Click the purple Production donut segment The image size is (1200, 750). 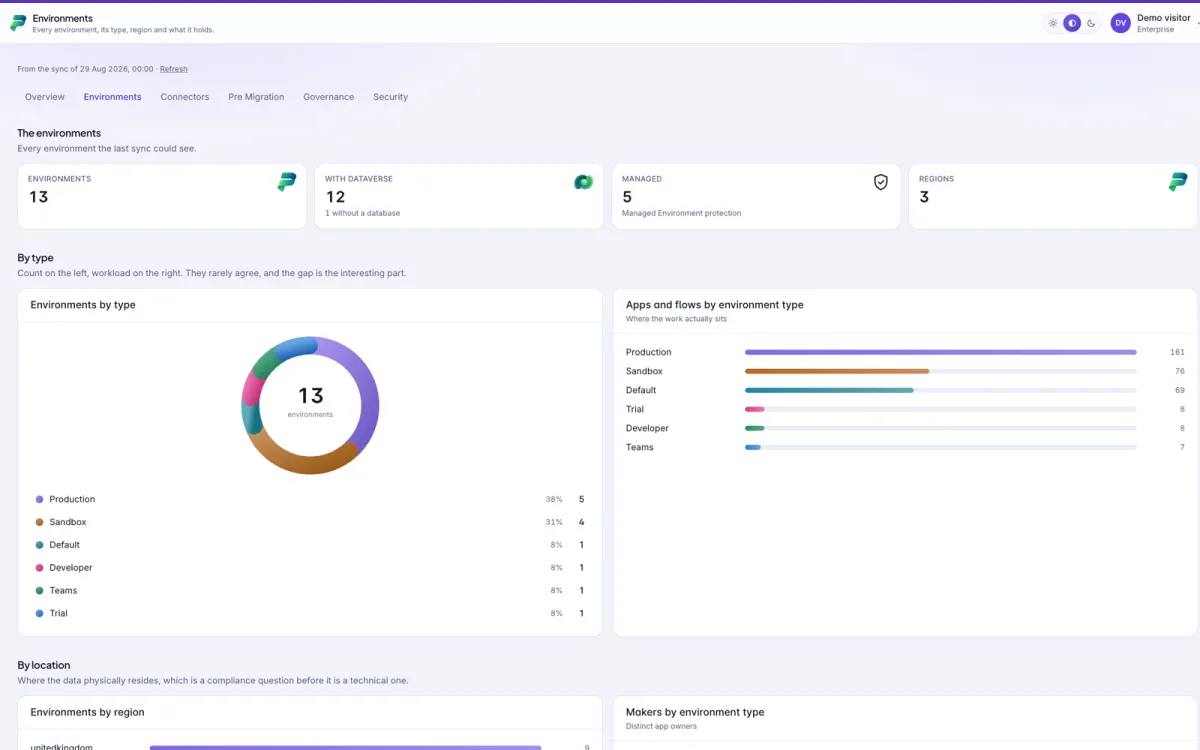point(367,390)
